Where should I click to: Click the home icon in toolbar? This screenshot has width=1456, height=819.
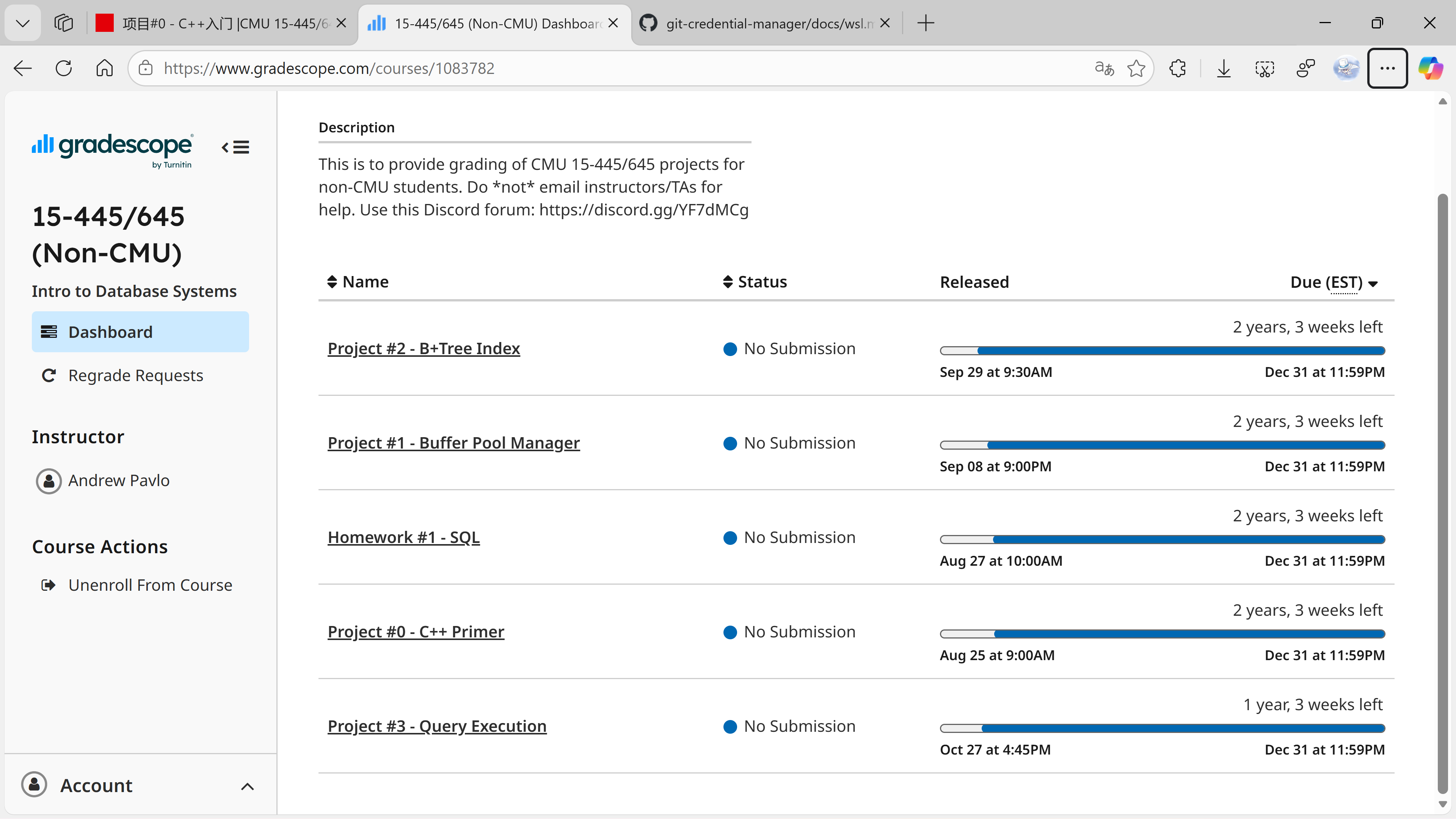(105, 68)
